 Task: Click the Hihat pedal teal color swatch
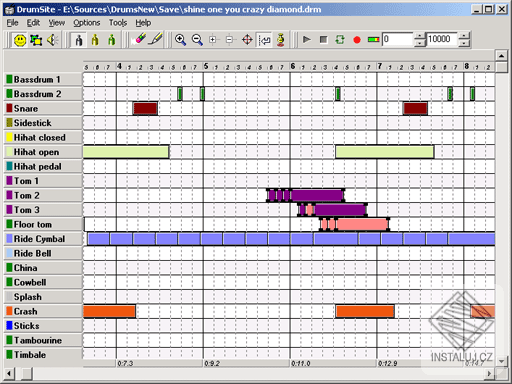click(9, 166)
